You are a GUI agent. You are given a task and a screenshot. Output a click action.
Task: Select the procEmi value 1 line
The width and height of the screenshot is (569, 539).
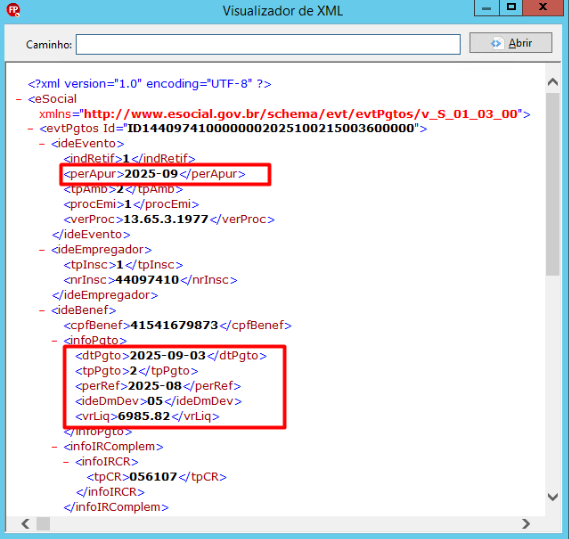coord(131,204)
